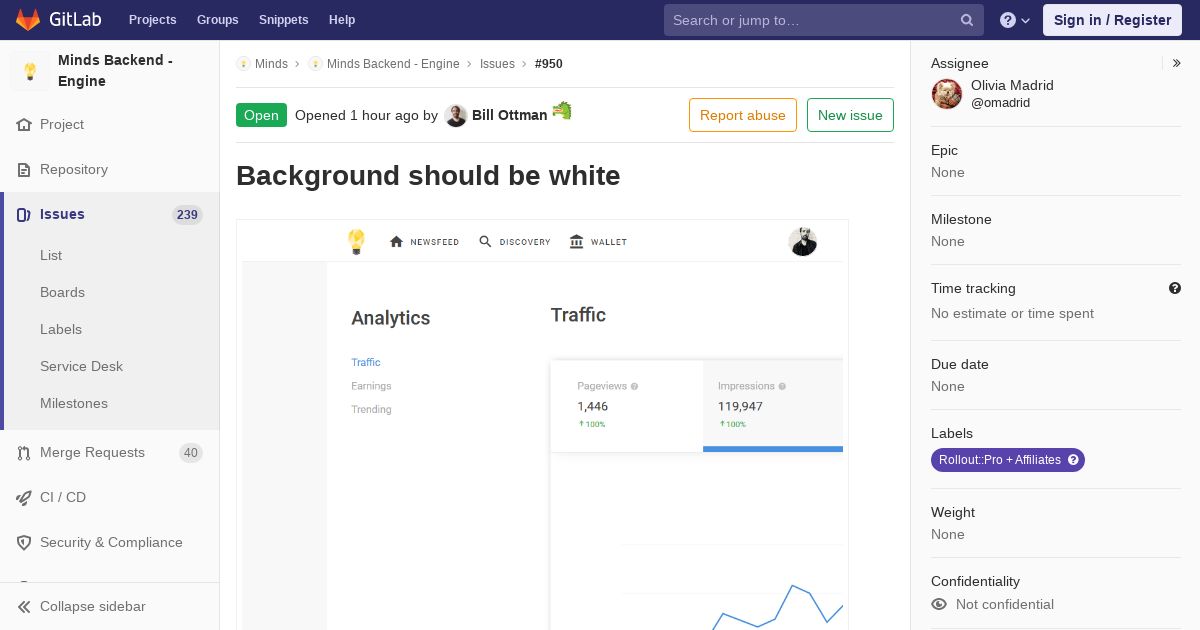This screenshot has width=1200, height=630.
Task: Click the Collapse sidebar double-chevron icon
Action: pos(24,607)
